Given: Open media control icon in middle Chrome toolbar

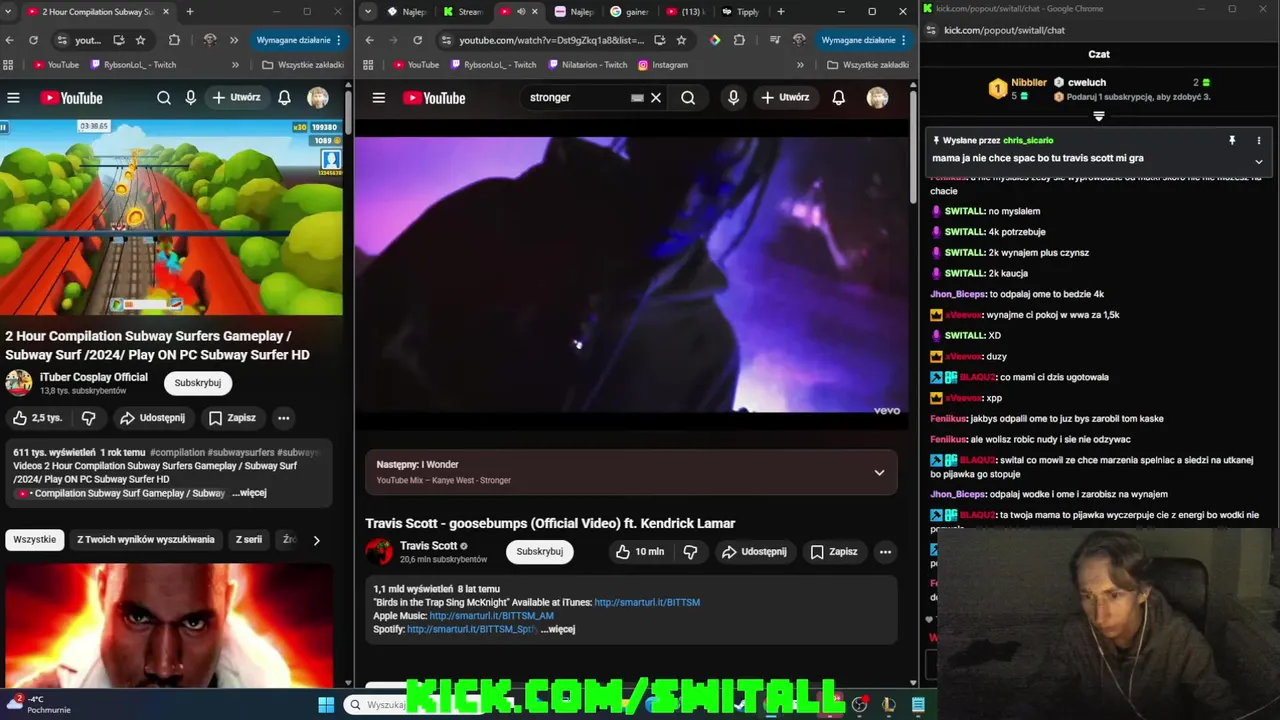Looking at the screenshot, I should point(774,40).
